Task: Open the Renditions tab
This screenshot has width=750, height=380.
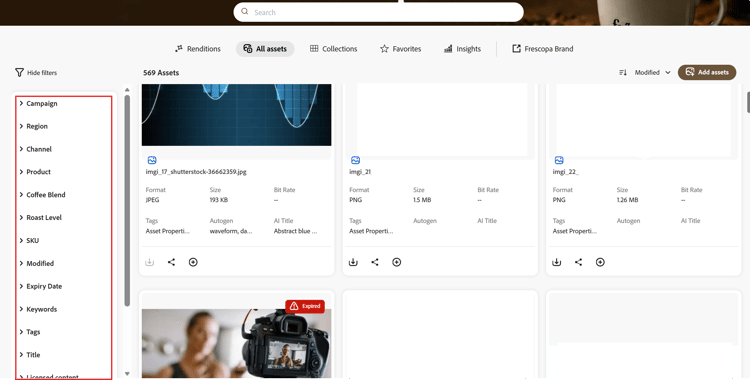Action: pos(198,49)
